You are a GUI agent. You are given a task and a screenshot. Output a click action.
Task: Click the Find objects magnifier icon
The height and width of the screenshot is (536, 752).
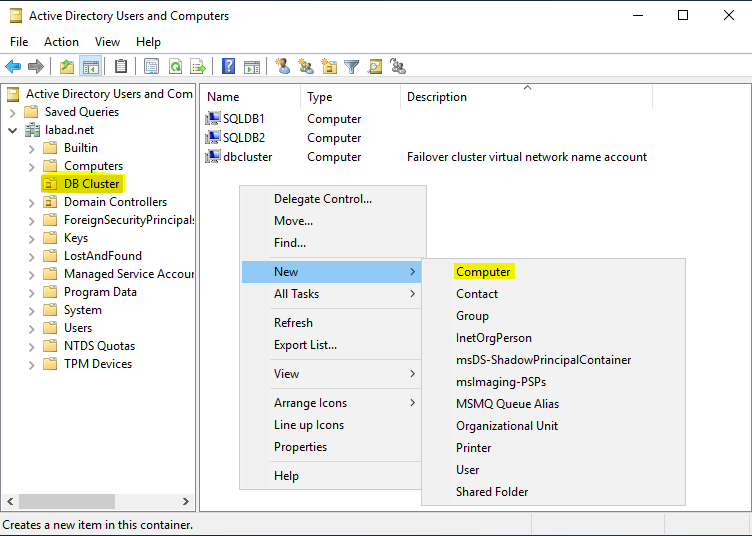pyautogui.click(x=375, y=66)
